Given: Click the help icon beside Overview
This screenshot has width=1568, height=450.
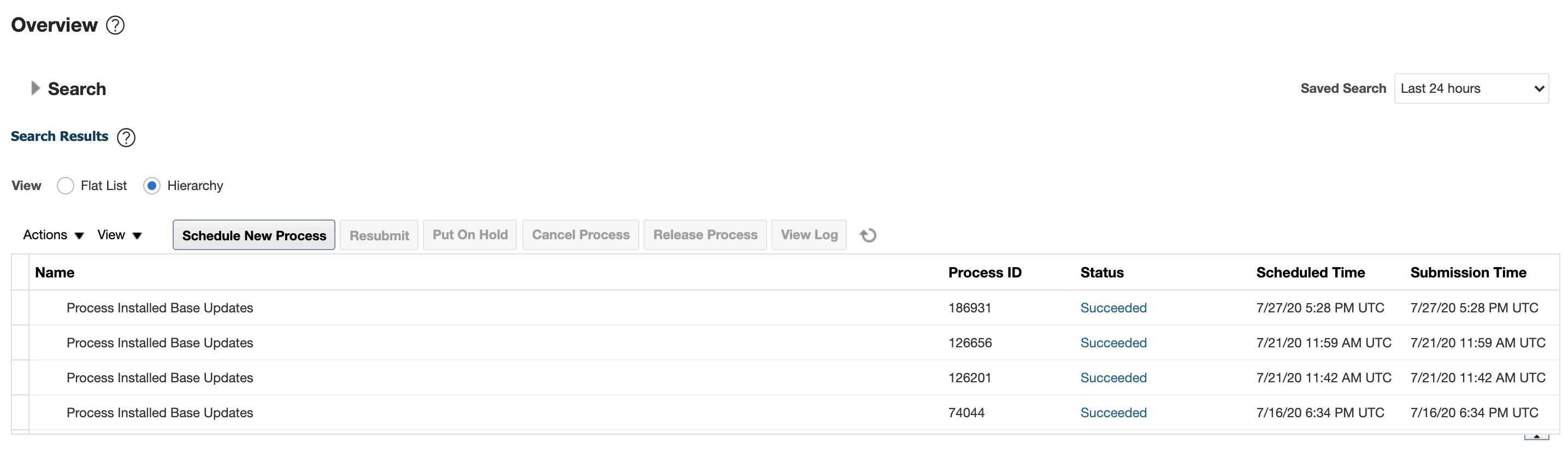Looking at the screenshot, I should tap(115, 26).
